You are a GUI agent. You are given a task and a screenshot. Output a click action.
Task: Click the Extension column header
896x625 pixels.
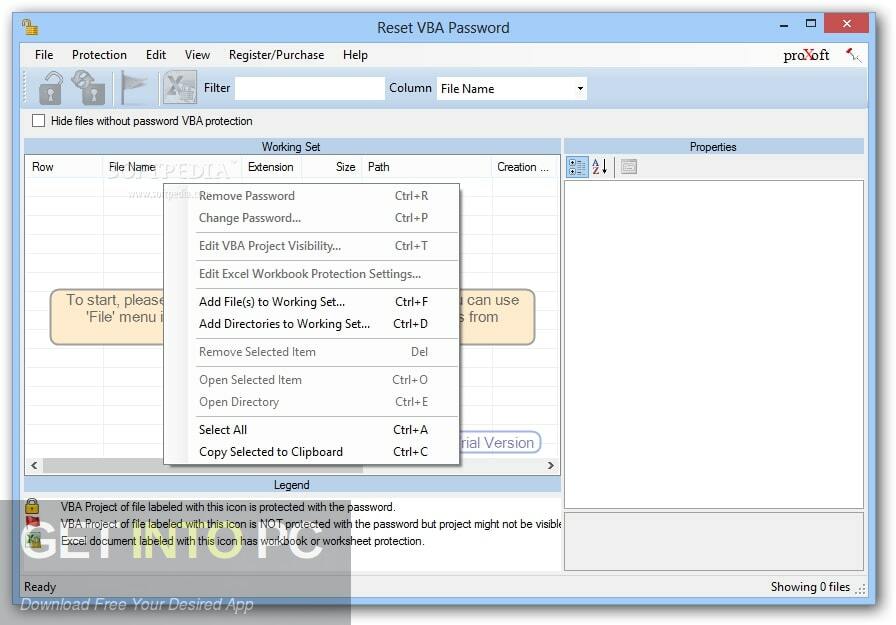click(270, 167)
